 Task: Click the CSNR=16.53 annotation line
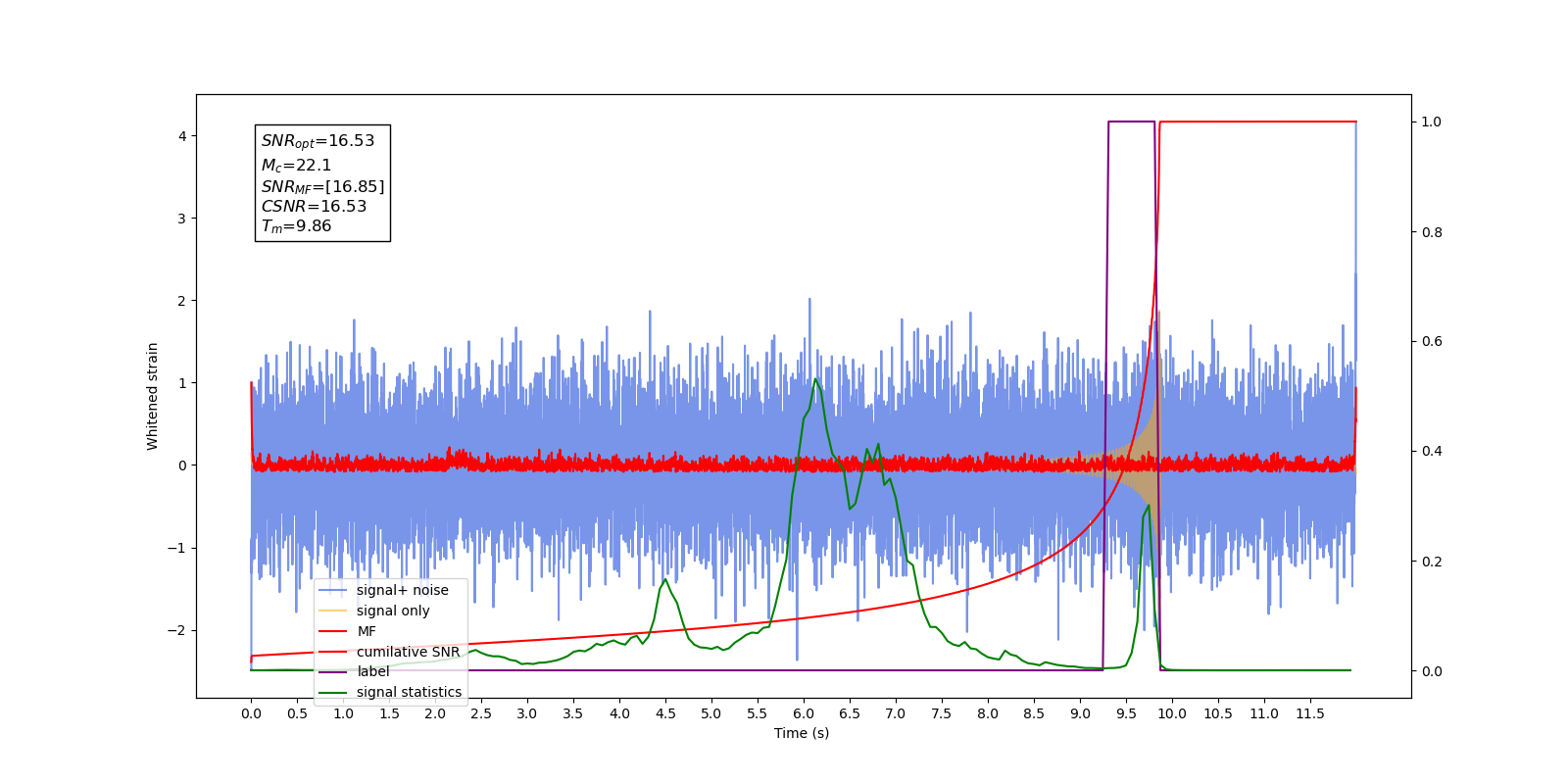[314, 206]
